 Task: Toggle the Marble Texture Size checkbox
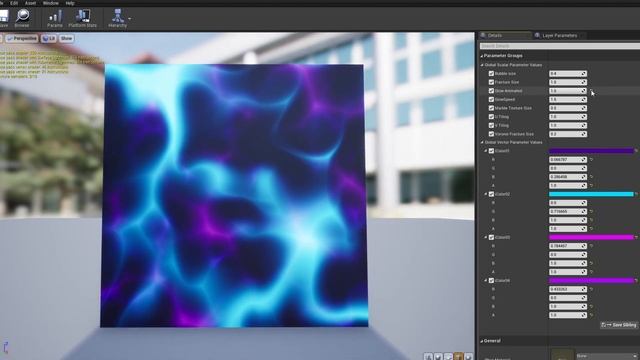click(x=491, y=108)
